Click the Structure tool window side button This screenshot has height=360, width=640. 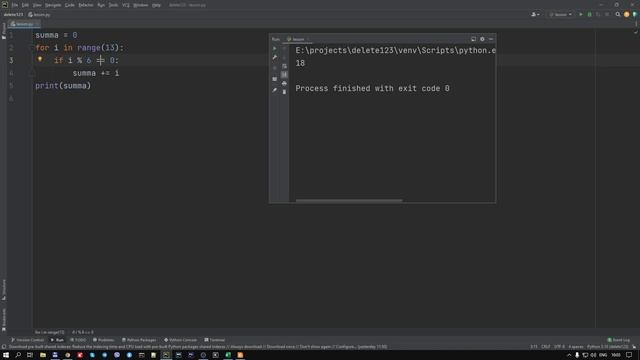tap(4, 290)
